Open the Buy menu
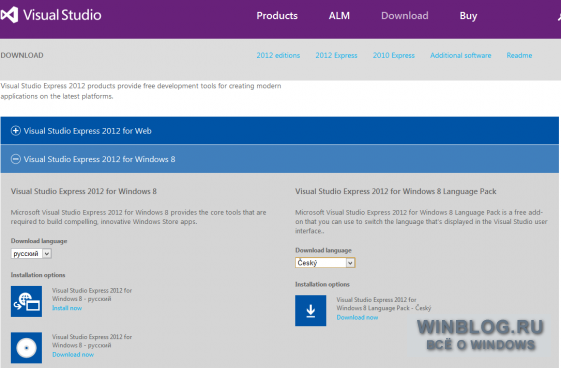 [x=468, y=16]
